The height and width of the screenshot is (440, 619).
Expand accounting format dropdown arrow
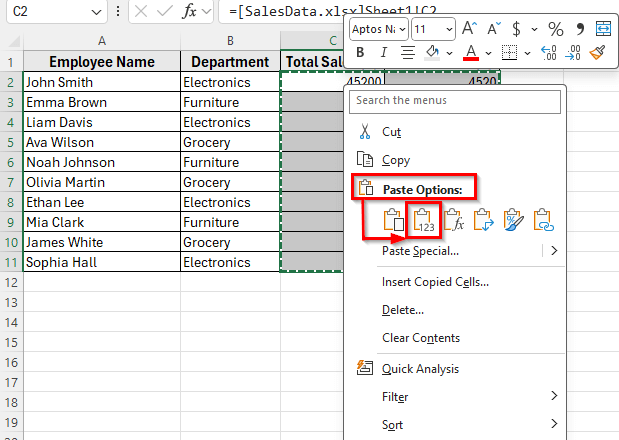click(534, 29)
